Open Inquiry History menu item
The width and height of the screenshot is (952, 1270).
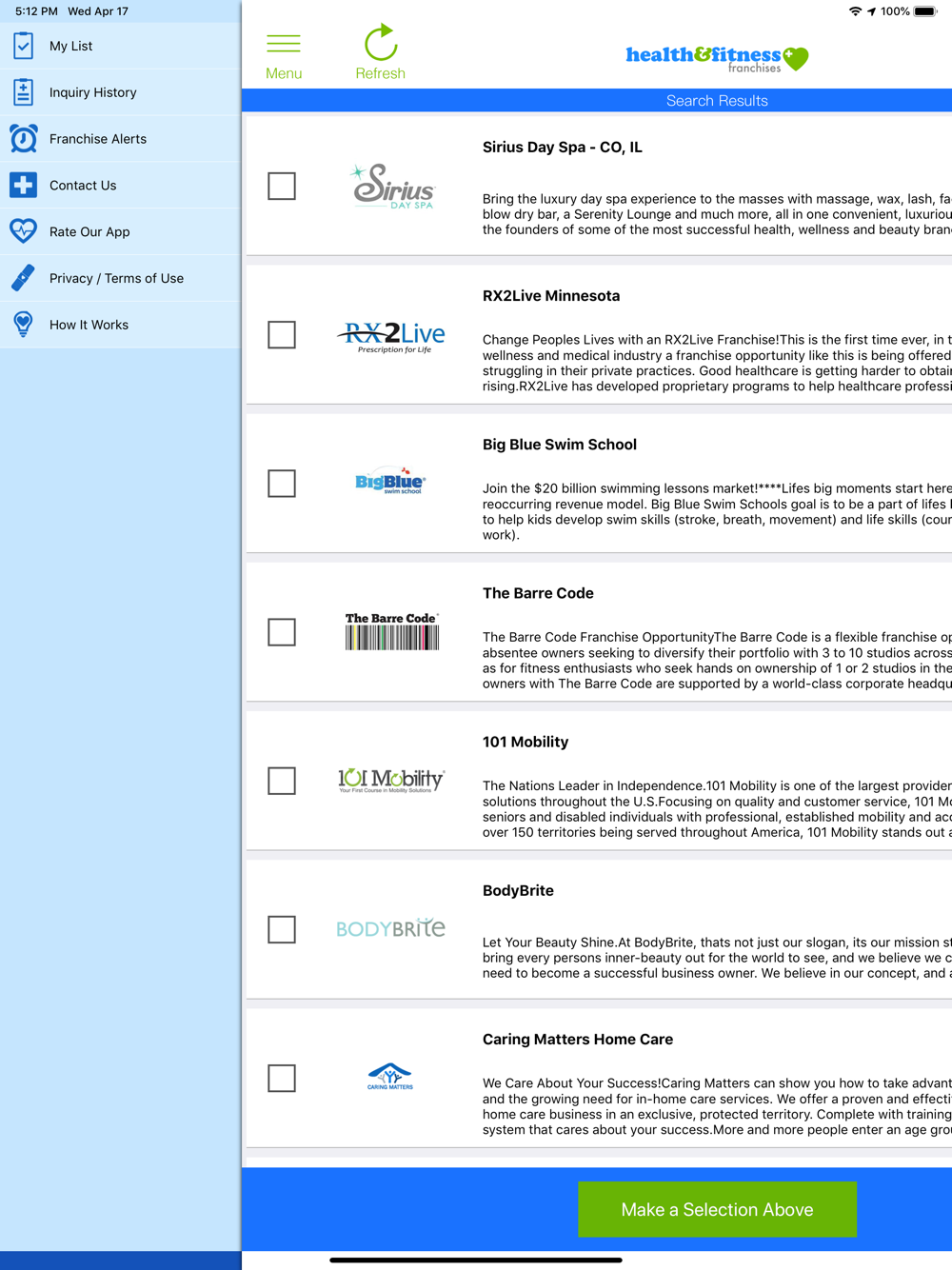(120, 92)
